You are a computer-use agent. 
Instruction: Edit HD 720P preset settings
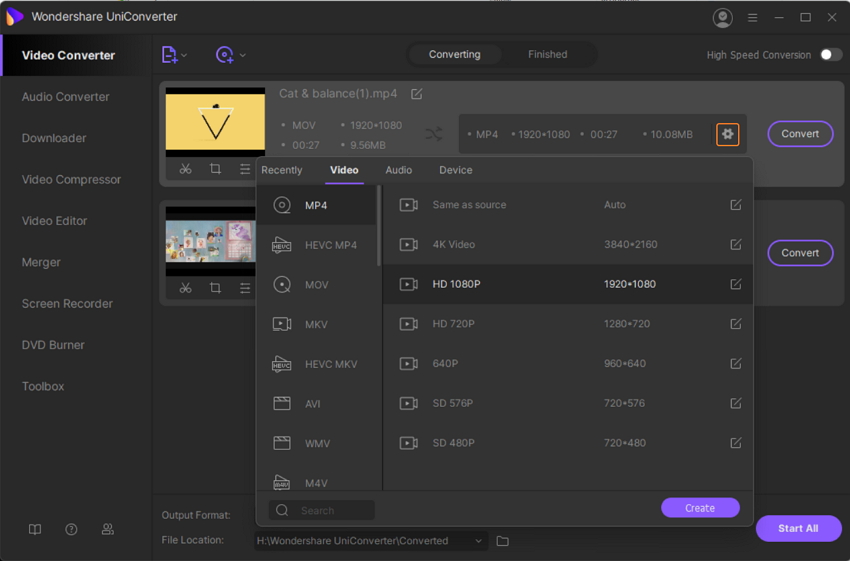pyautogui.click(x=736, y=324)
